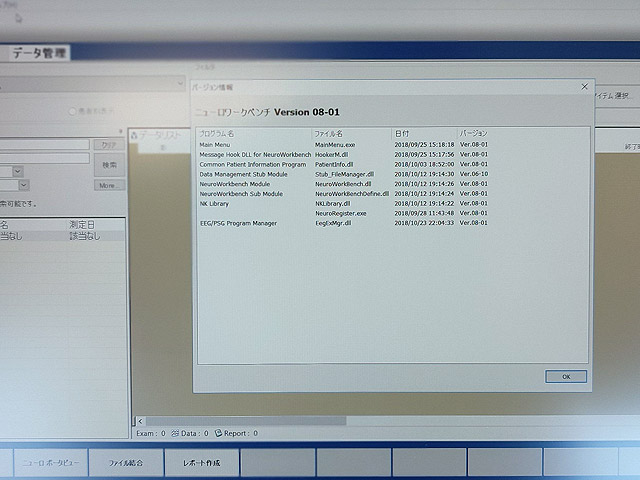
Task: Click the EegExMgr.dll file name
Action: coord(333,223)
